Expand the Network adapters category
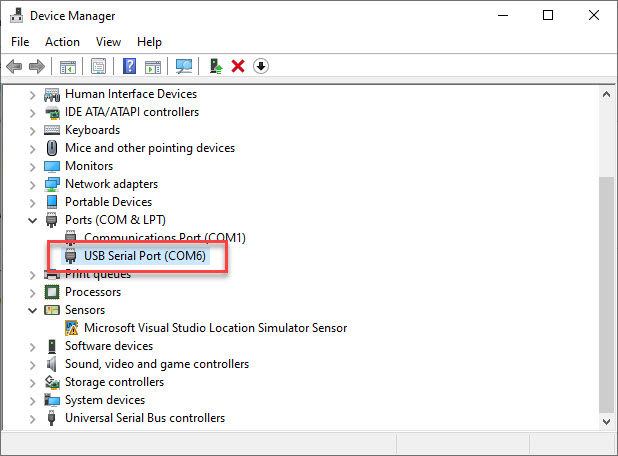The width and height of the screenshot is (618, 456). click(33, 184)
